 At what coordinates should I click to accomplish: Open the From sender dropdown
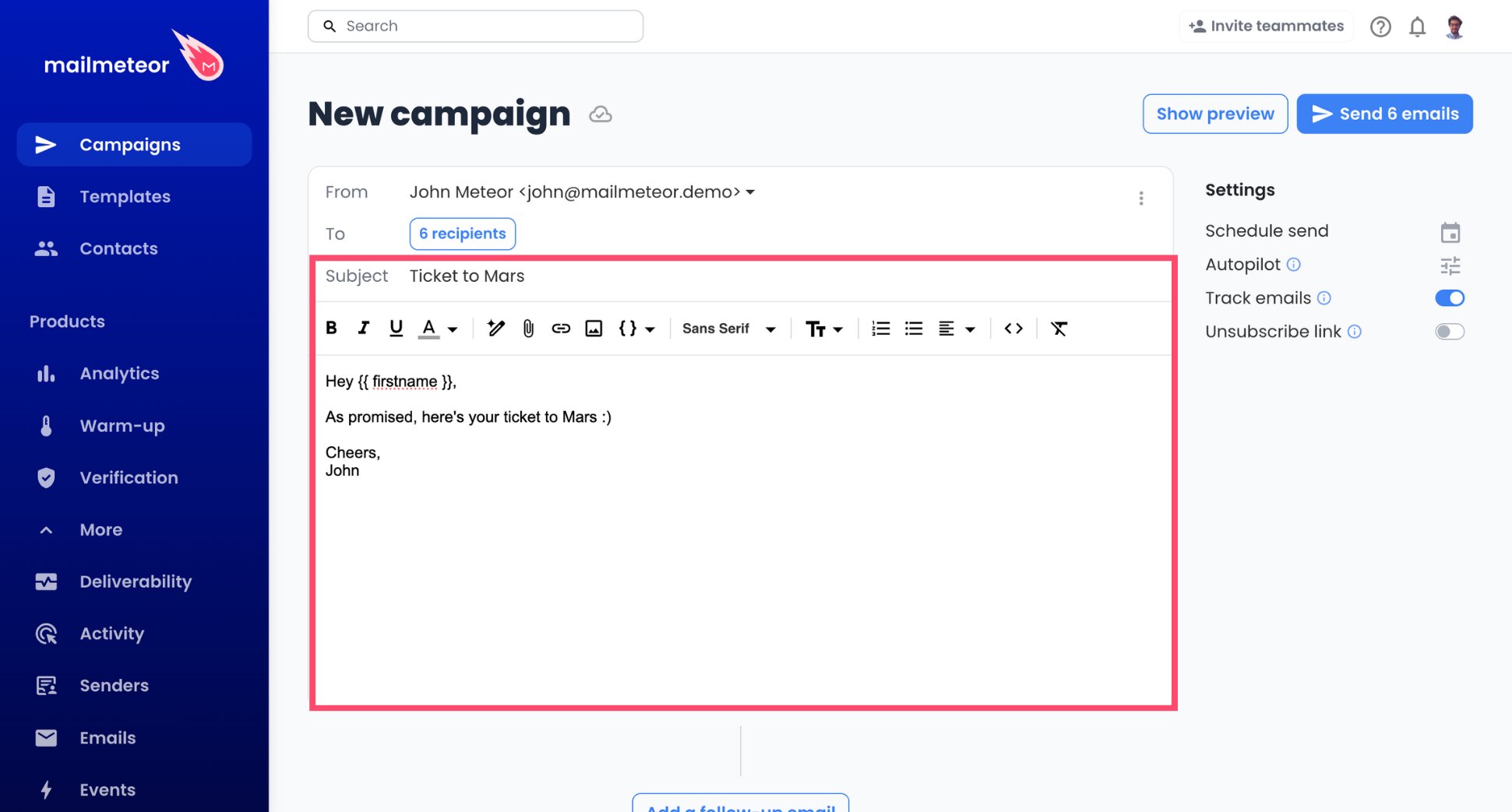coord(582,192)
